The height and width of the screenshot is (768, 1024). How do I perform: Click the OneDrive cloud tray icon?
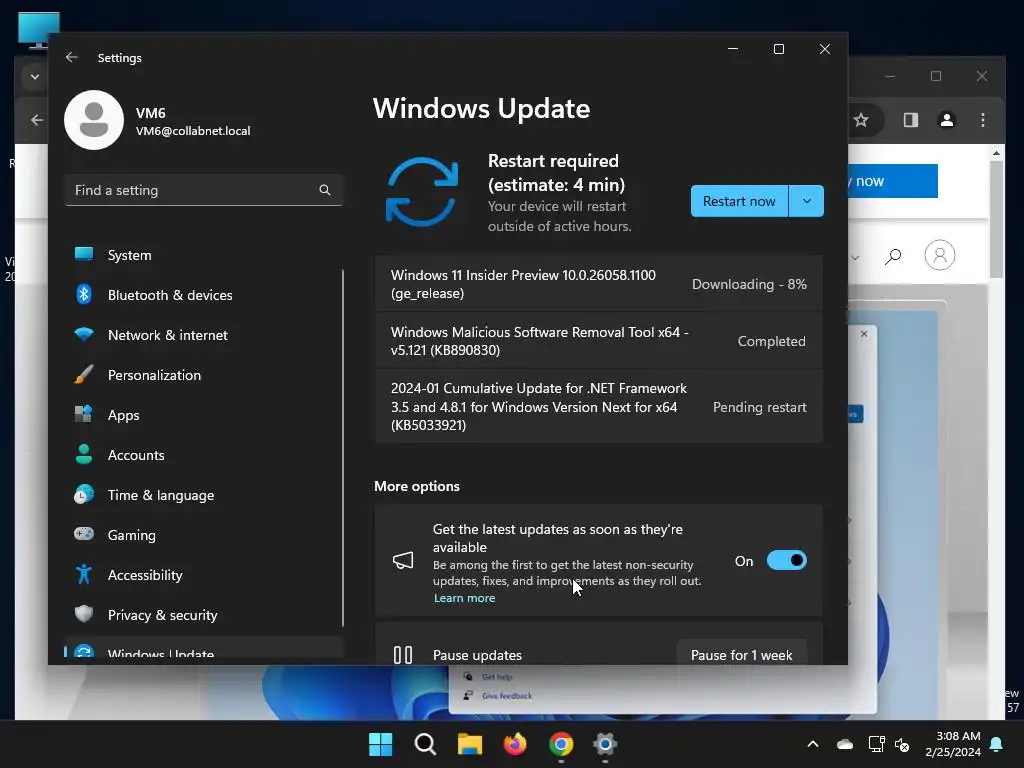pos(845,744)
